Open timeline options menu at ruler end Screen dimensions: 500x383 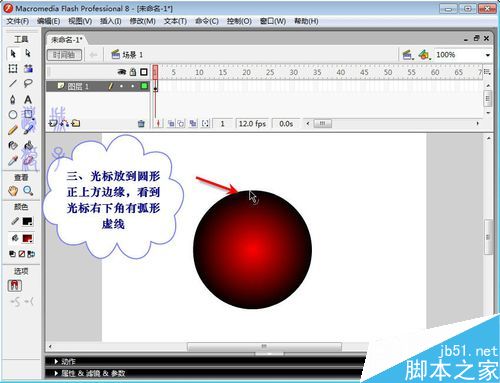pos(487,72)
